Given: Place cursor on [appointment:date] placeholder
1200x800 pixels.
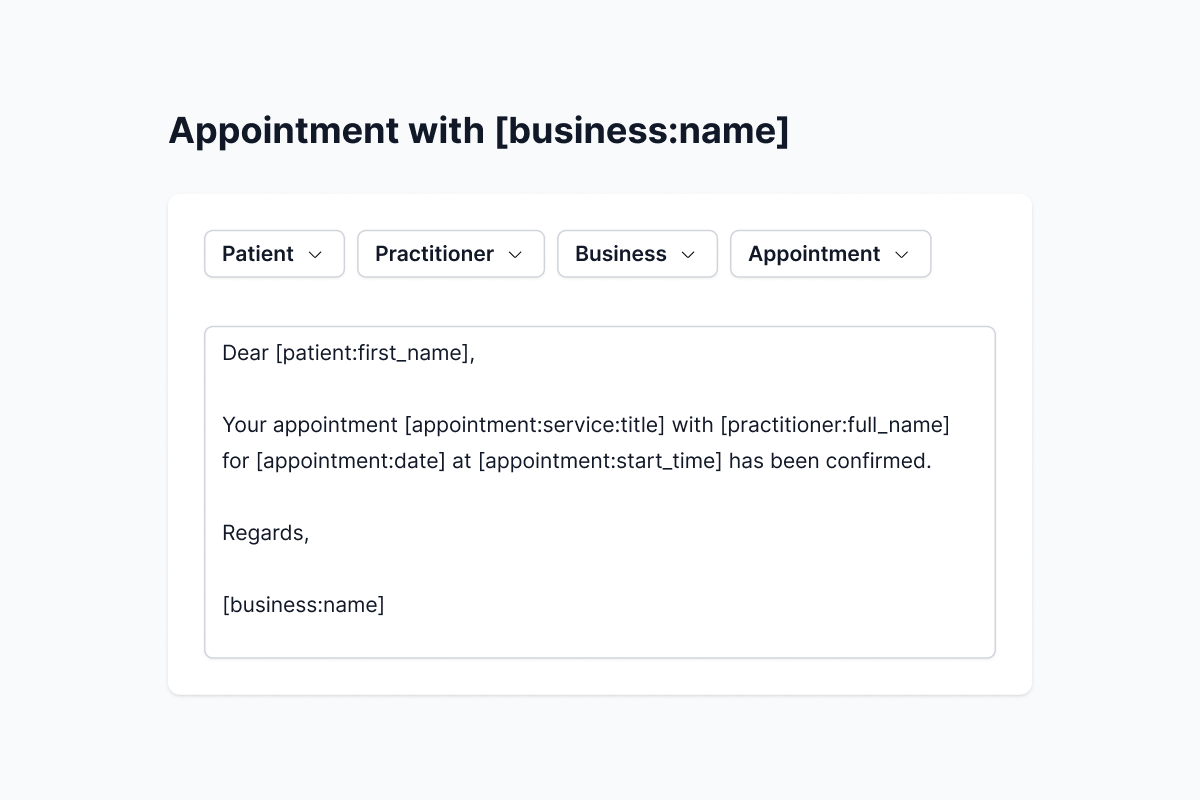Looking at the screenshot, I should click(x=350, y=461).
